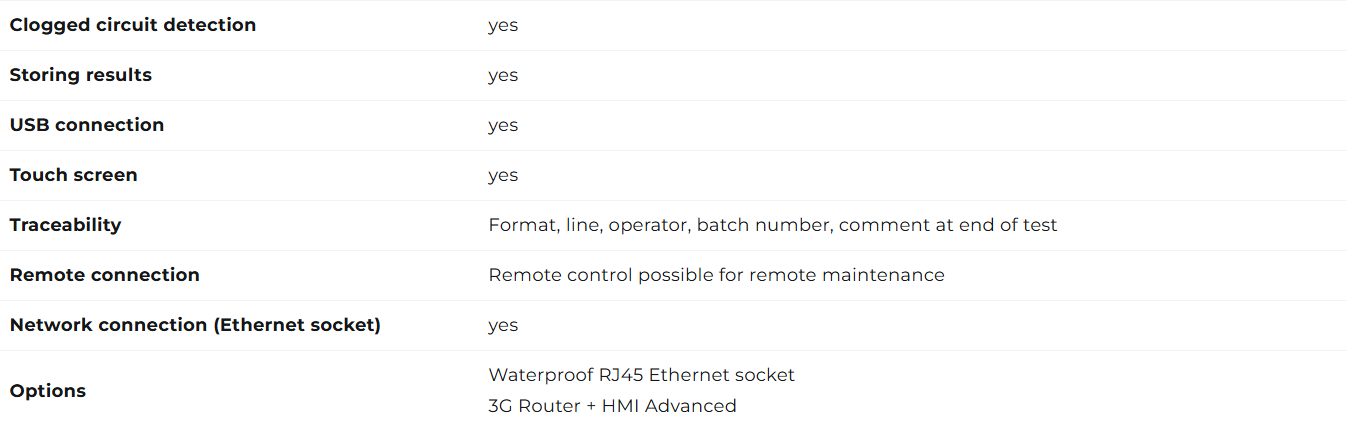Click "batch number" in the Traceability value
Image resolution: width=1347 pixels, height=430 pixels.
coord(764,225)
